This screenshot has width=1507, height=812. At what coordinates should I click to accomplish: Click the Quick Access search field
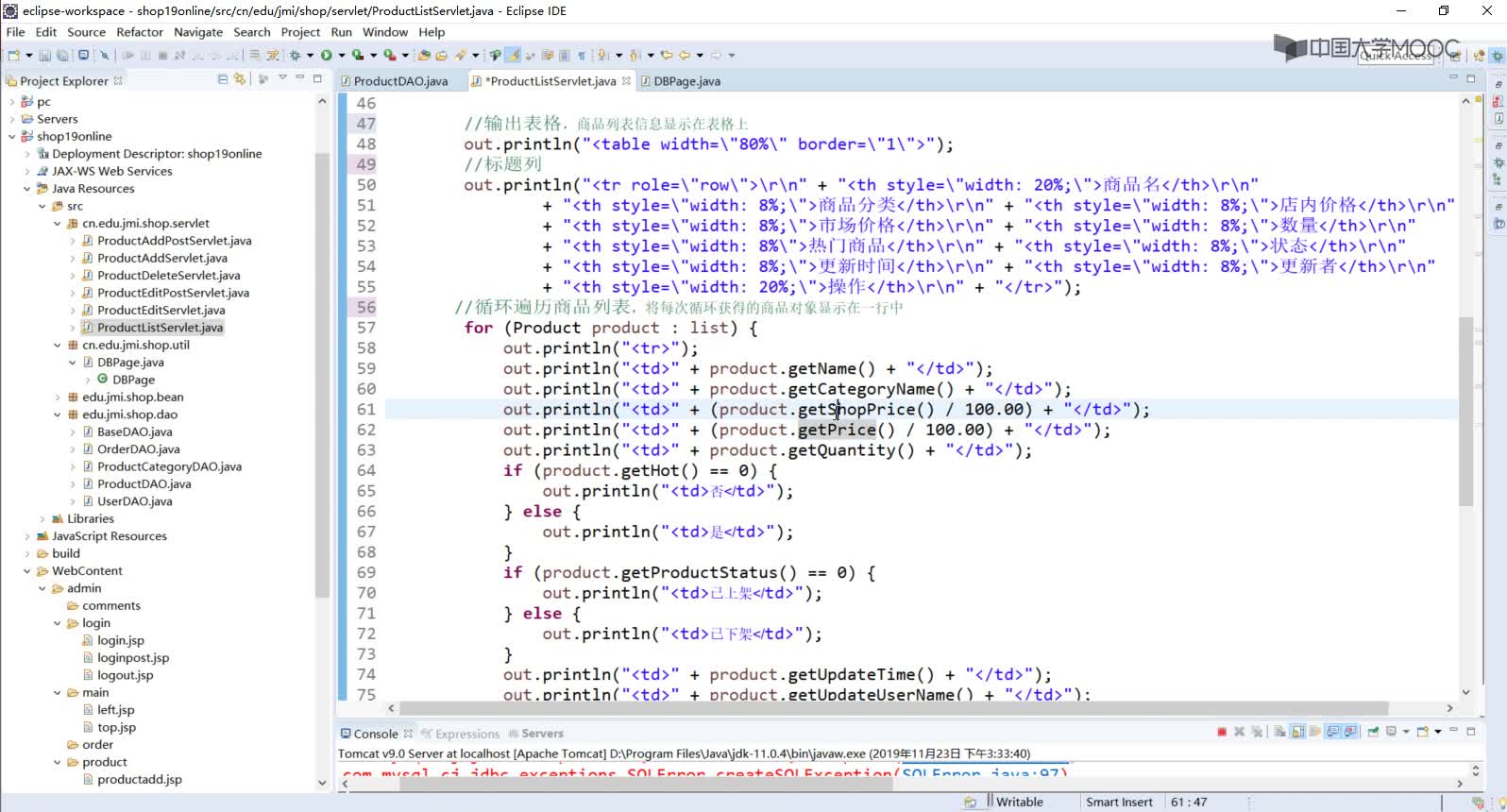click(1397, 56)
